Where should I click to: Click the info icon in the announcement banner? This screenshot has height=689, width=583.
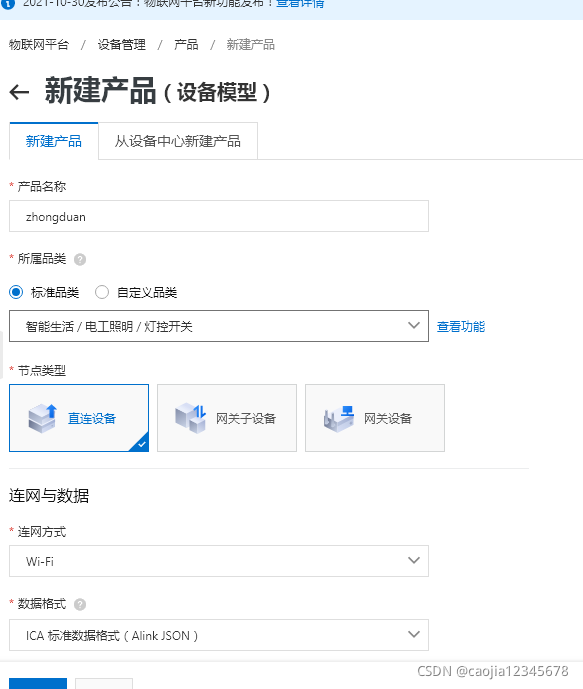(x=7, y=4)
